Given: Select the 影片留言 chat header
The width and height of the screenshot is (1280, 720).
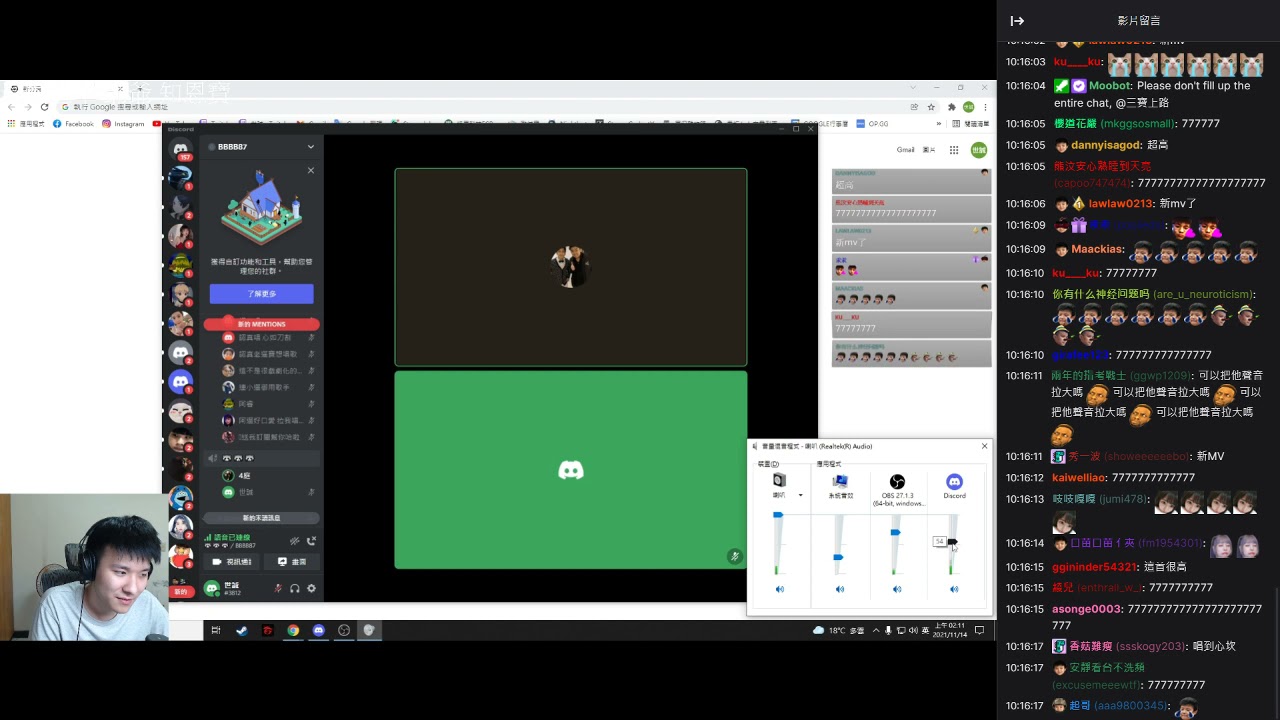Looking at the screenshot, I should 1139,21.
